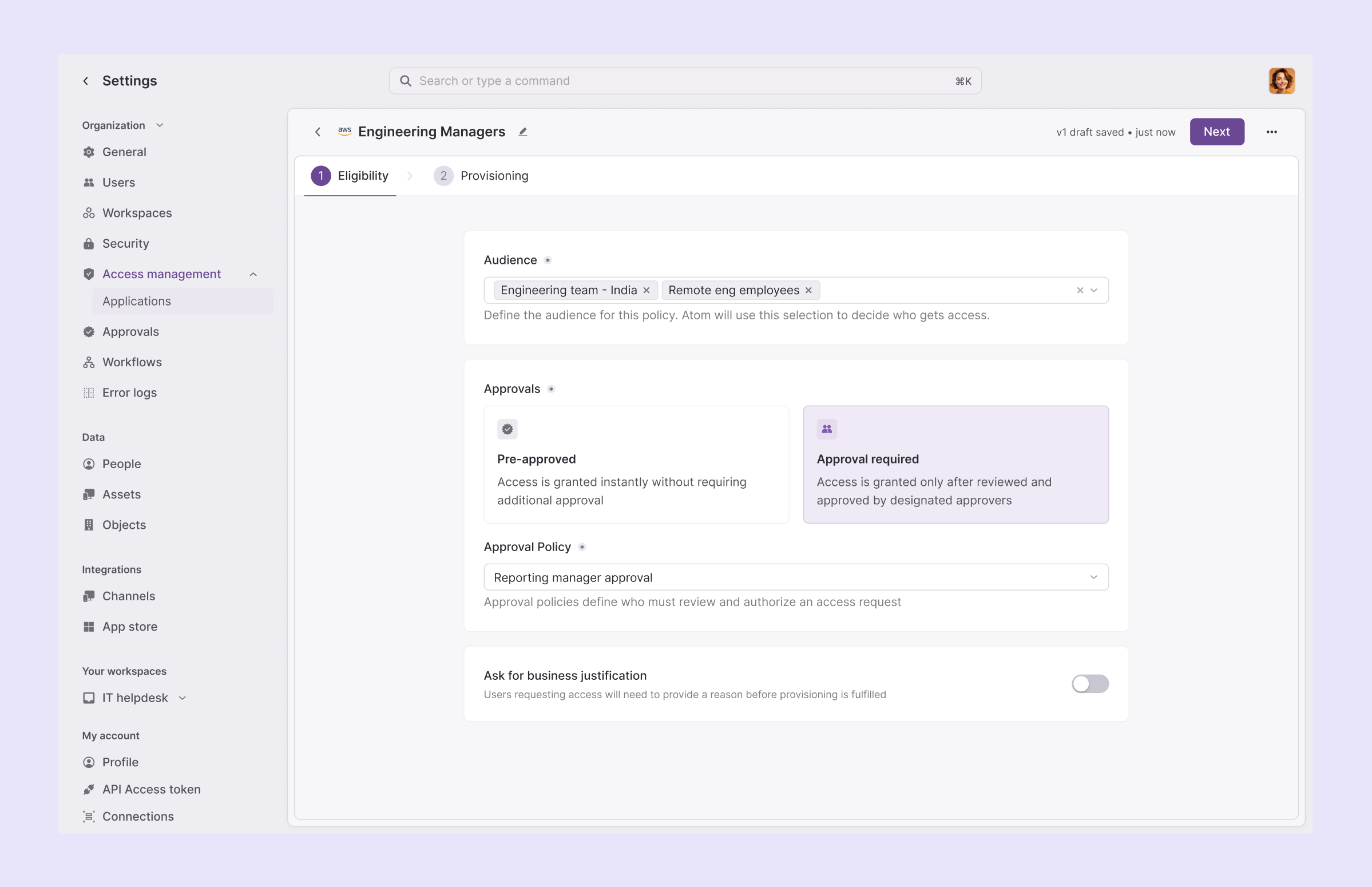This screenshot has width=1372, height=887.
Task: Select the Pre-approved option card
Action: click(x=636, y=464)
